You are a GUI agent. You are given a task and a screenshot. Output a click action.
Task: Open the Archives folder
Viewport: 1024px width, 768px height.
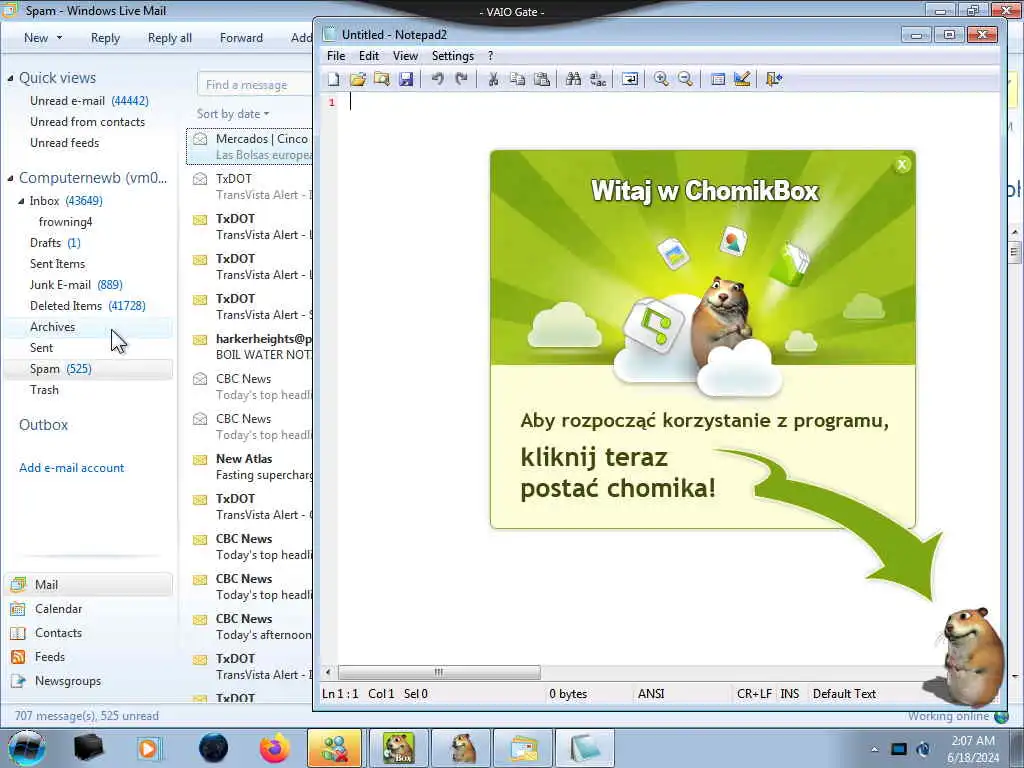(52, 327)
